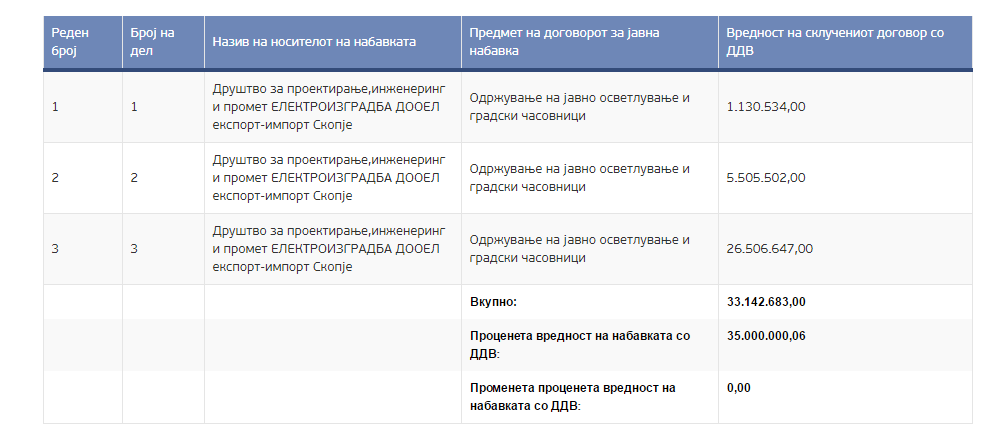Screen dimensions: 981x426
Task: Click the 'Проценета вредност на набавката со ДДВ' label
Action: pos(580,344)
